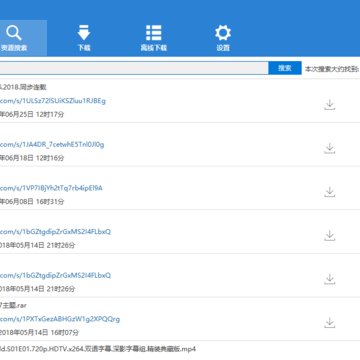Viewport: 360px width, 360px height.
Task: Click the date 06月25日 12时17分
Action: pos(32,114)
